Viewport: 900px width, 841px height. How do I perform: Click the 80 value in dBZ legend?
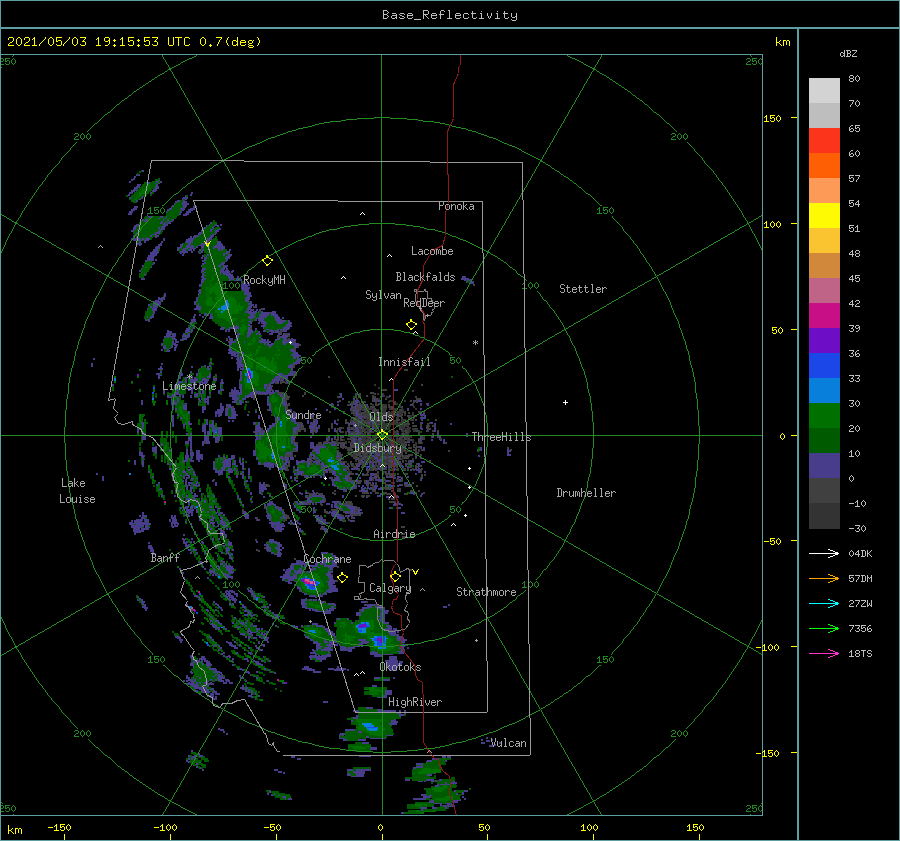tap(854, 78)
